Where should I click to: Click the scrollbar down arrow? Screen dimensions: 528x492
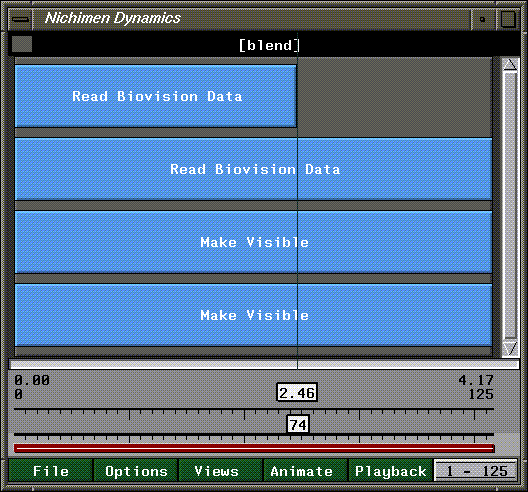[x=510, y=349]
